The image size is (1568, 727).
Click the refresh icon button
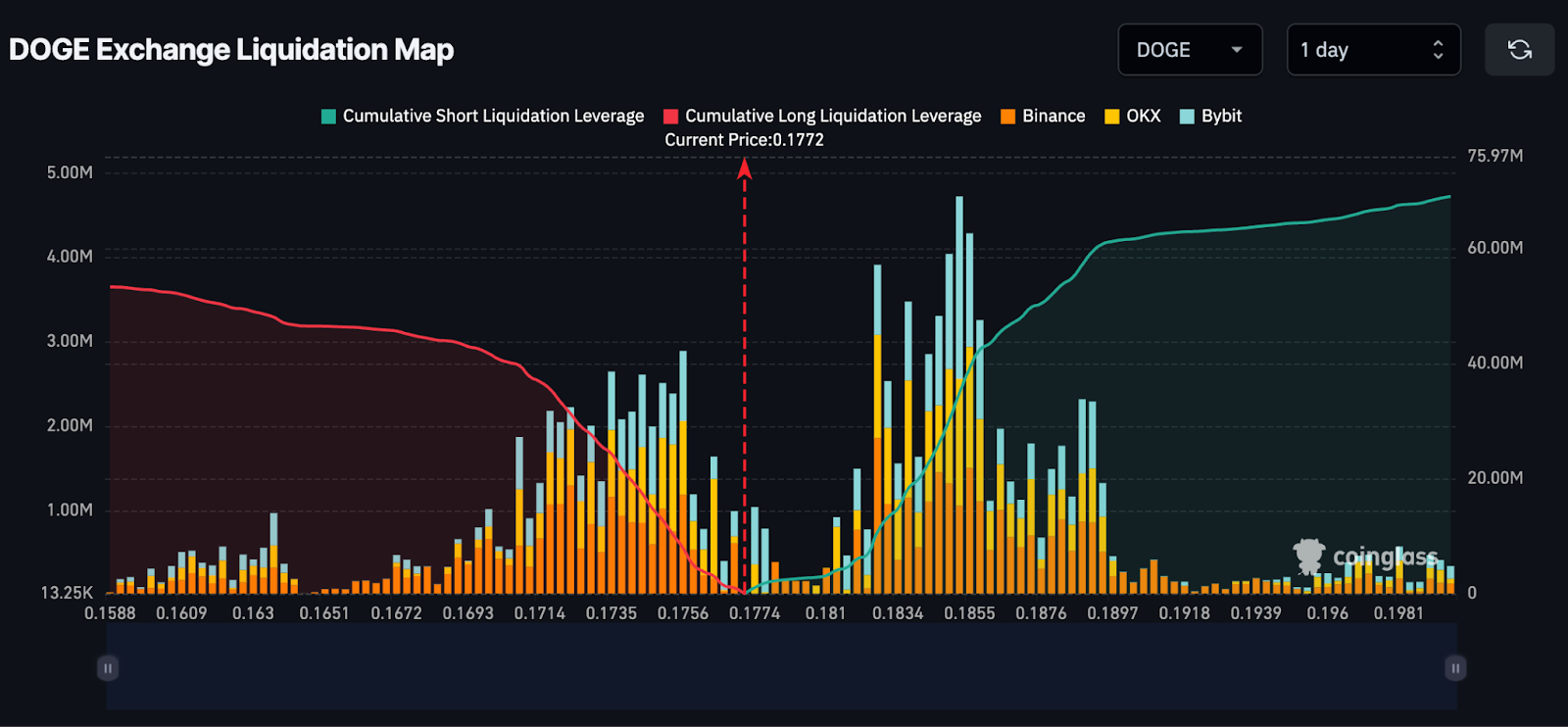1519,50
